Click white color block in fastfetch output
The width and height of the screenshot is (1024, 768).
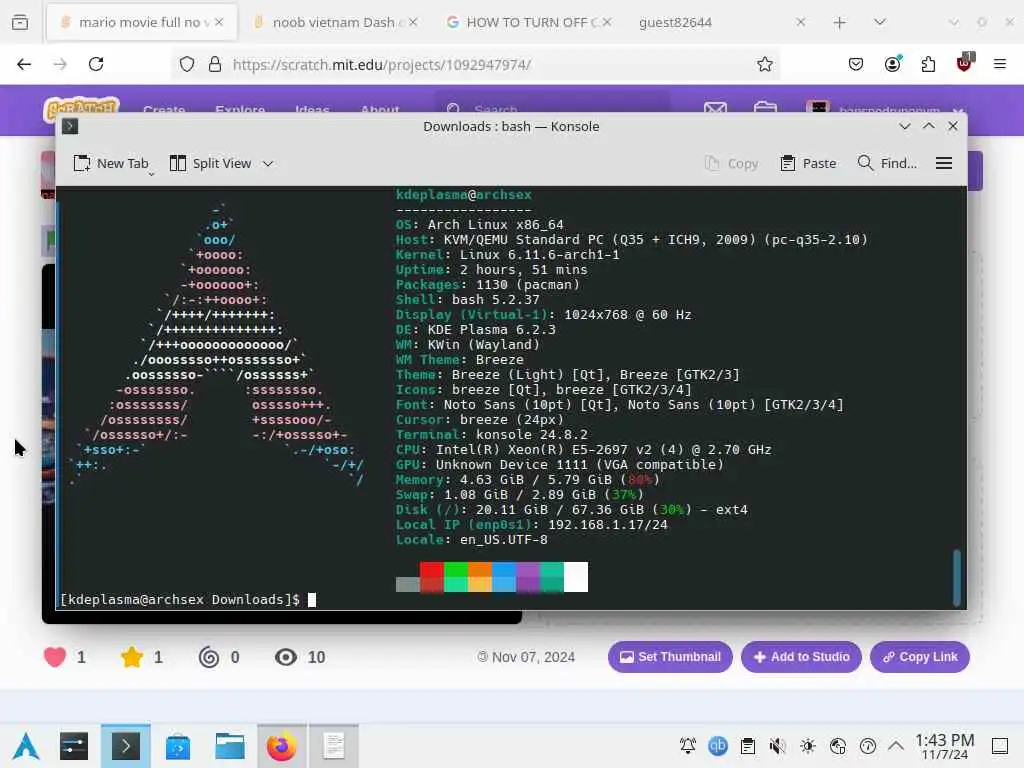point(576,577)
